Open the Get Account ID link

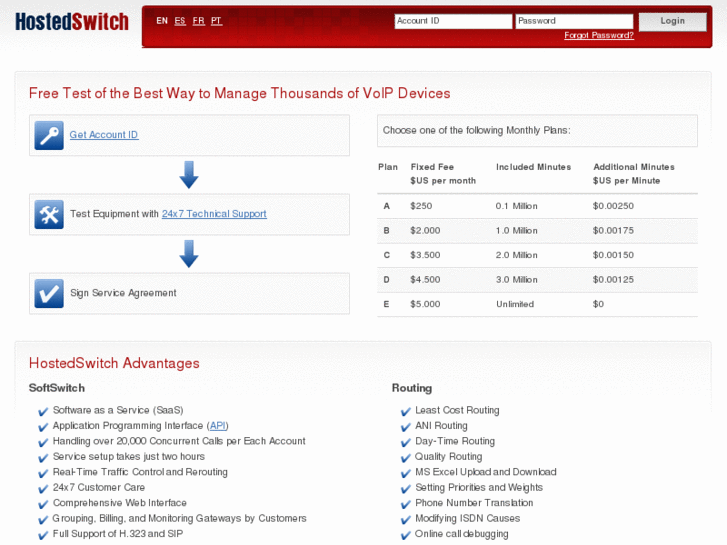pyautogui.click(x=104, y=135)
